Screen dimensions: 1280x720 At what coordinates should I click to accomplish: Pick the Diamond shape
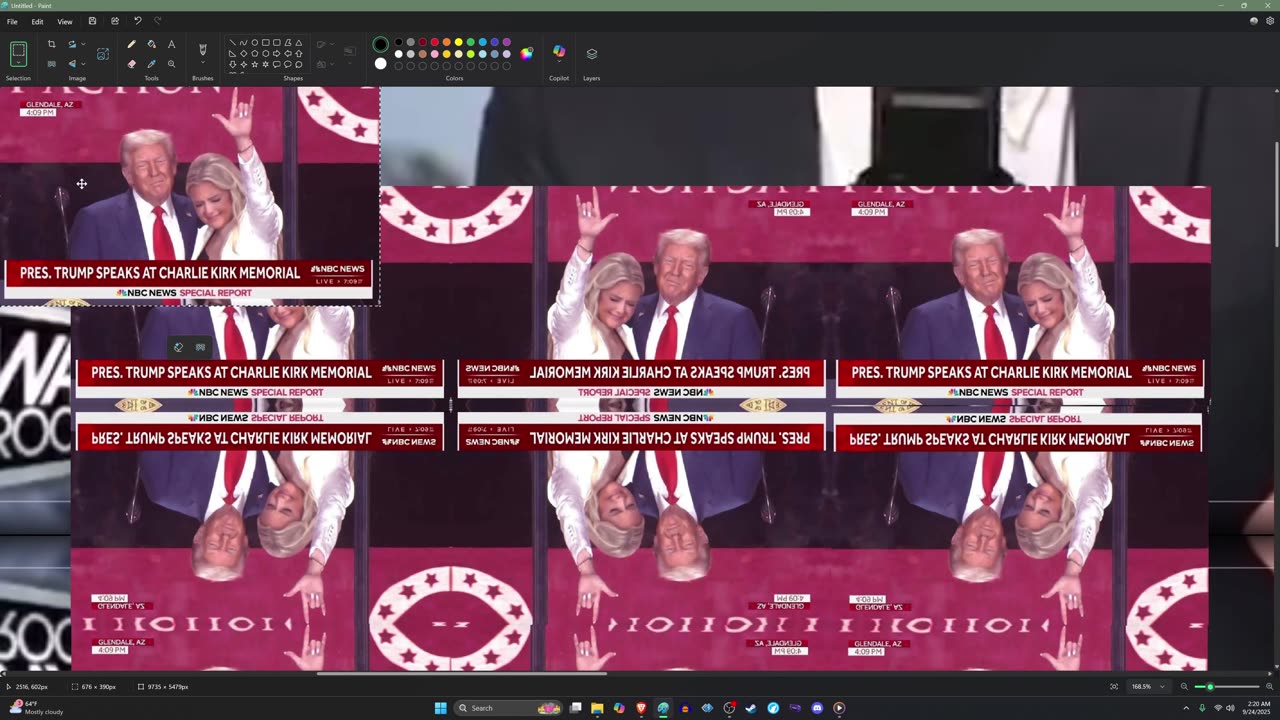click(243, 54)
